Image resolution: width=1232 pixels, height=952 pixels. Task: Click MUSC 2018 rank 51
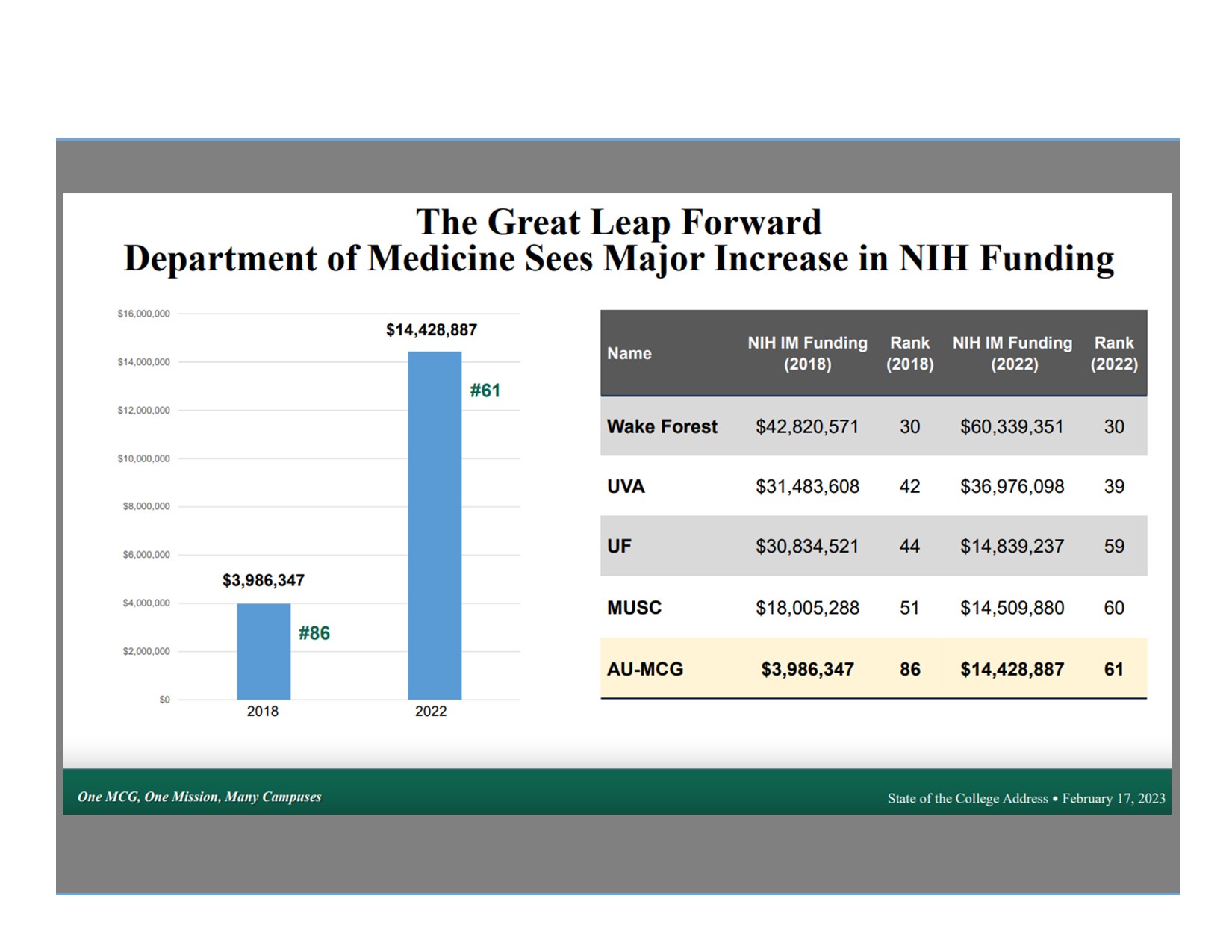909,607
